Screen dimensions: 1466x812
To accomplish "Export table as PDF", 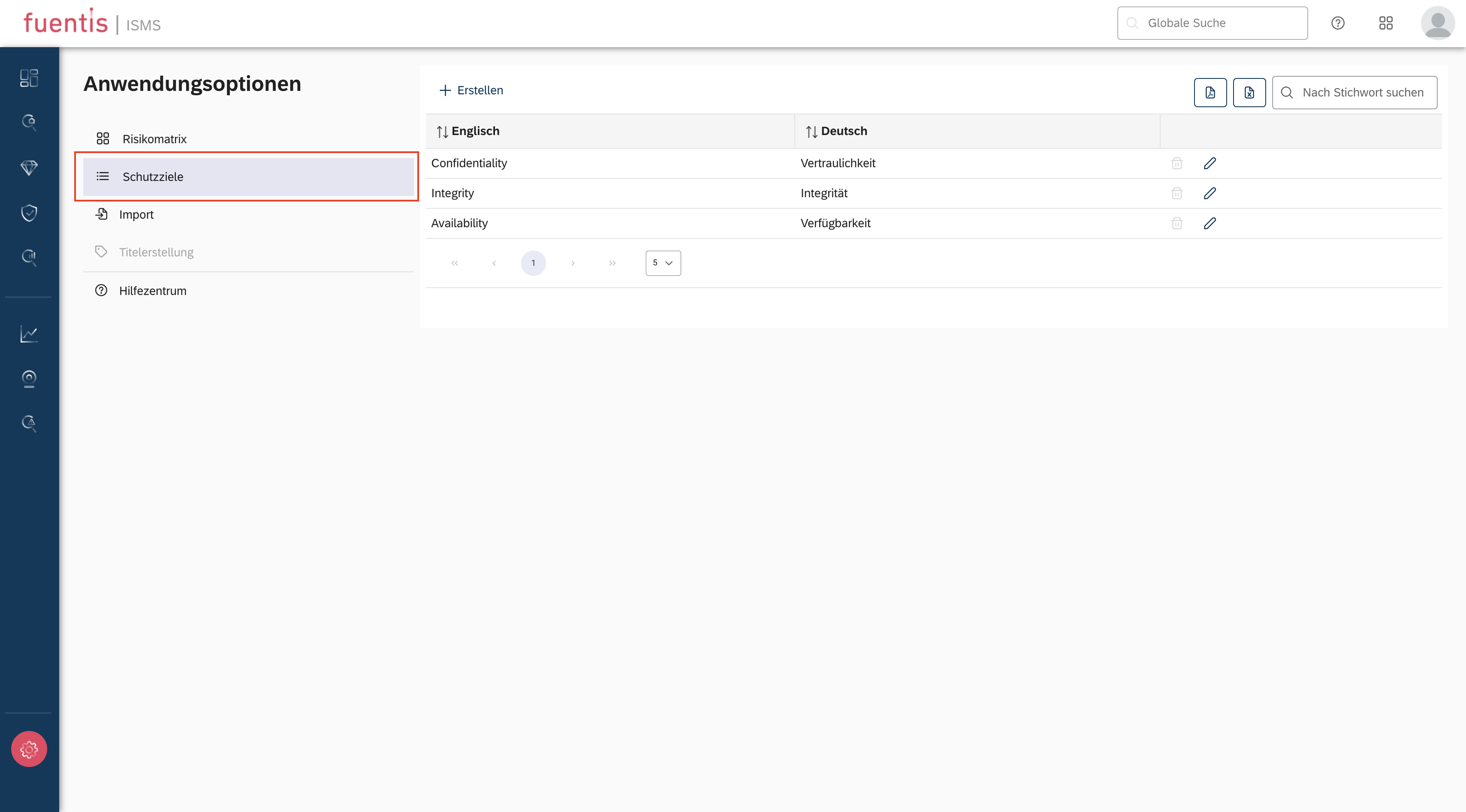I will point(1210,92).
